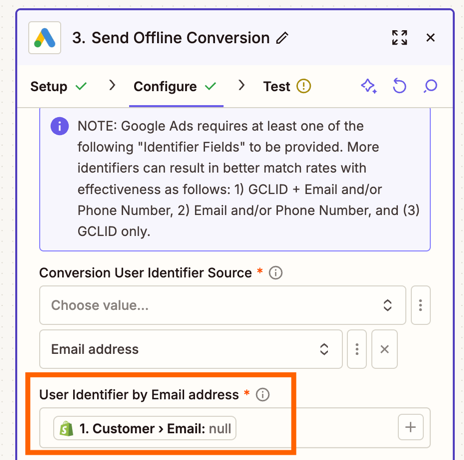Open options menu beside Email address field
This screenshot has height=460, width=464.
tap(357, 349)
